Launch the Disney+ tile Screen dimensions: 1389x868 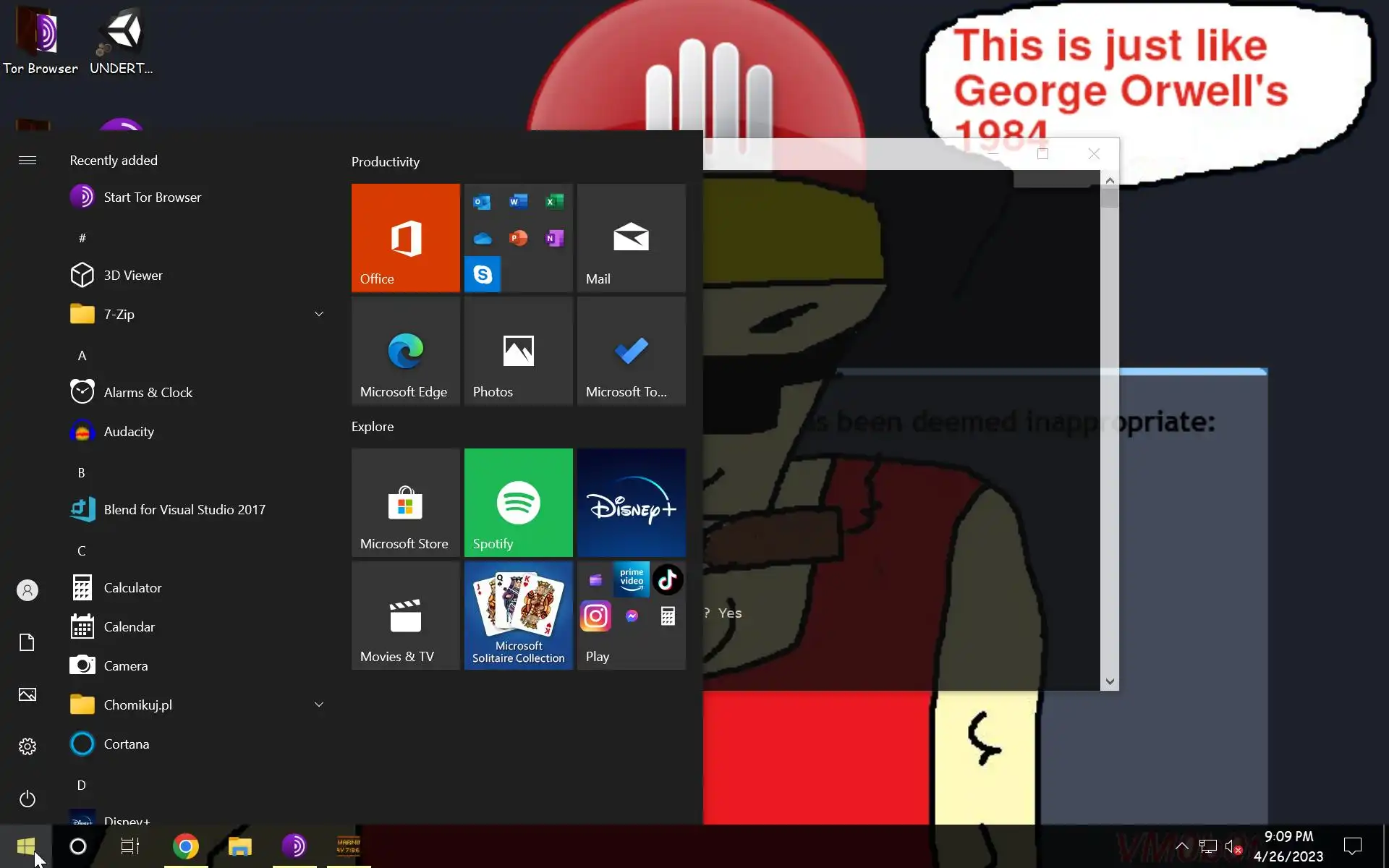coord(631,502)
